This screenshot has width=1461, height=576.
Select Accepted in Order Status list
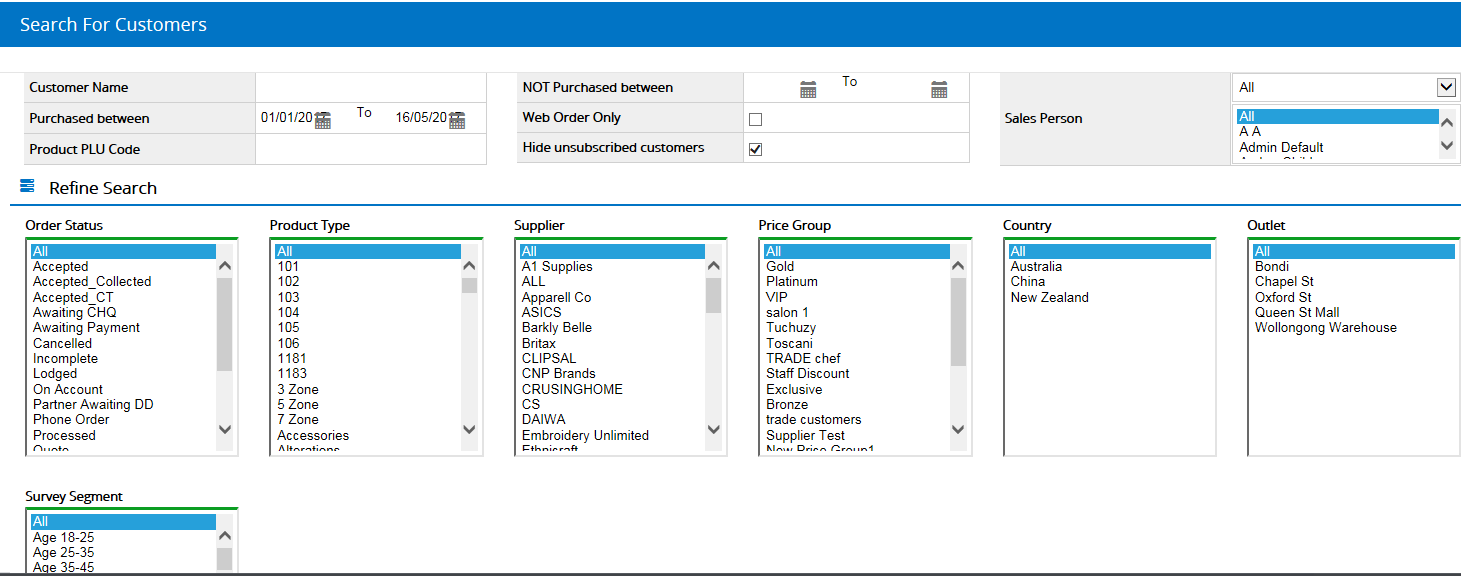[x=122, y=266]
